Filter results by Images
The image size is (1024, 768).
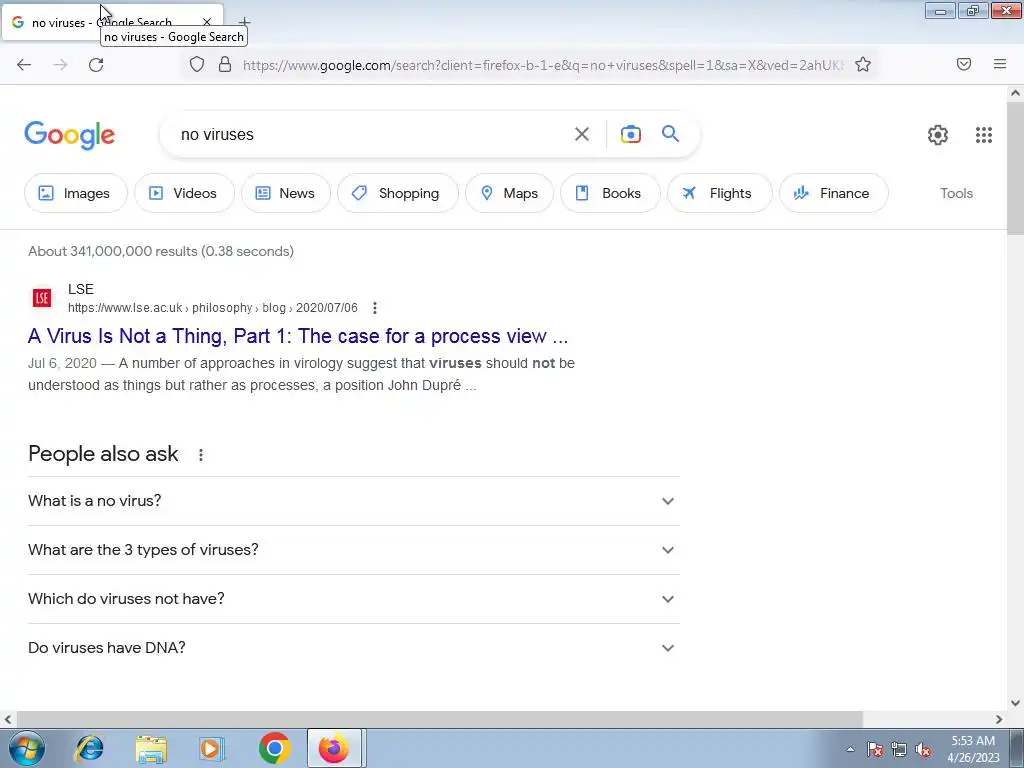pos(75,193)
